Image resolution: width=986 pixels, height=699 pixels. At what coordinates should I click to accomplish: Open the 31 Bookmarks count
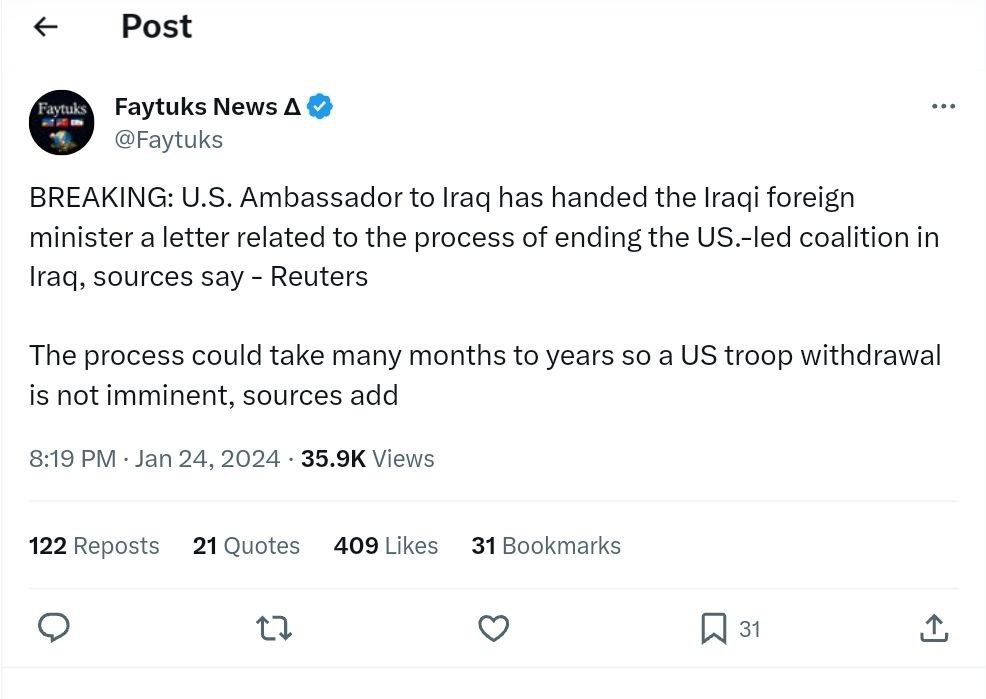[545, 545]
